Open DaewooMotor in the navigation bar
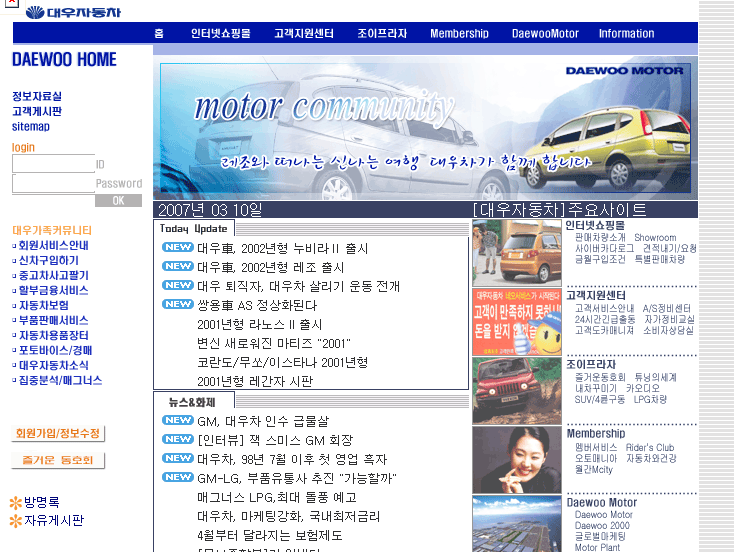Image resolution: width=734 pixels, height=552 pixels. coord(545,33)
